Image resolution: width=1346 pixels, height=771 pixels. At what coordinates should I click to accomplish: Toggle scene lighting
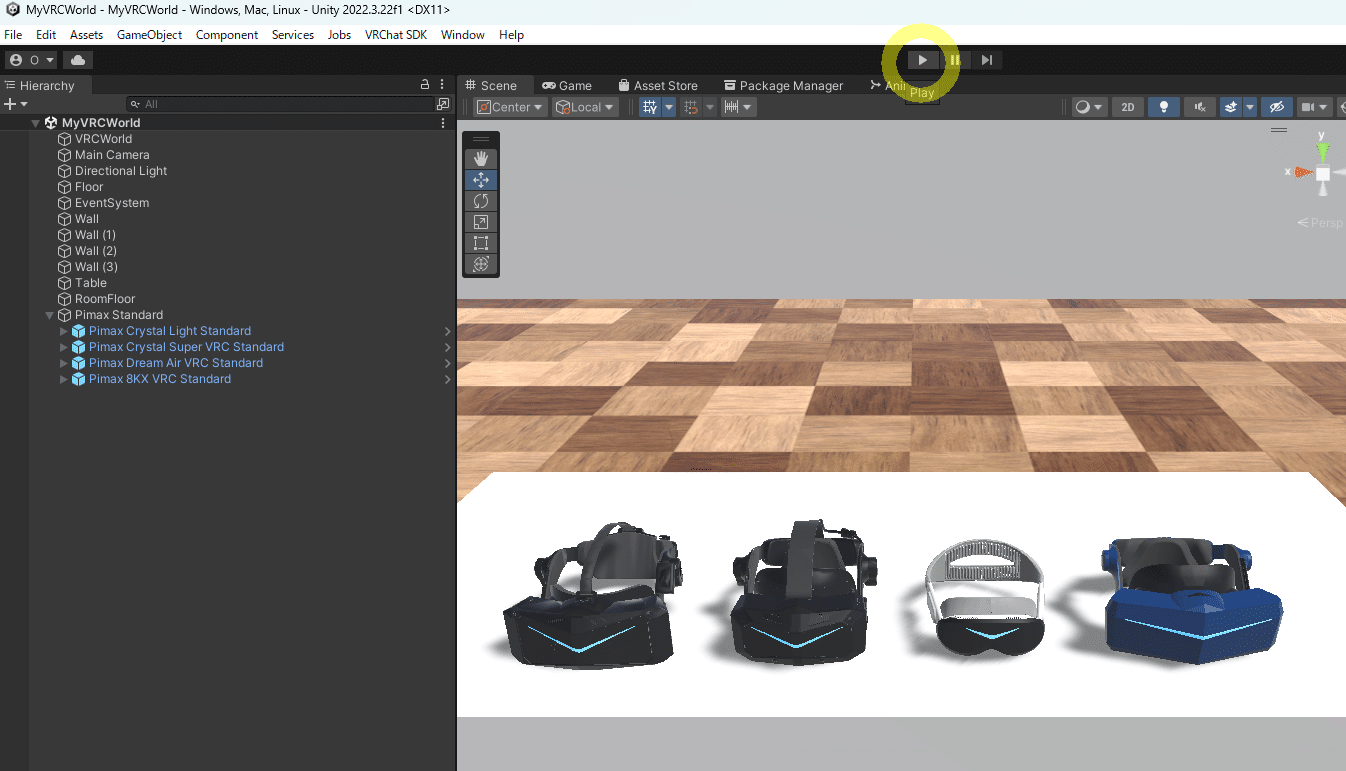tap(1163, 107)
